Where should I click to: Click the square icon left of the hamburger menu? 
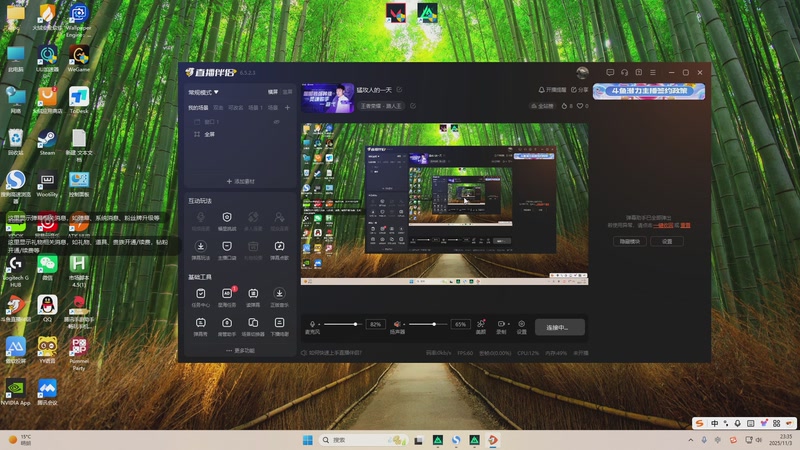(x=639, y=72)
